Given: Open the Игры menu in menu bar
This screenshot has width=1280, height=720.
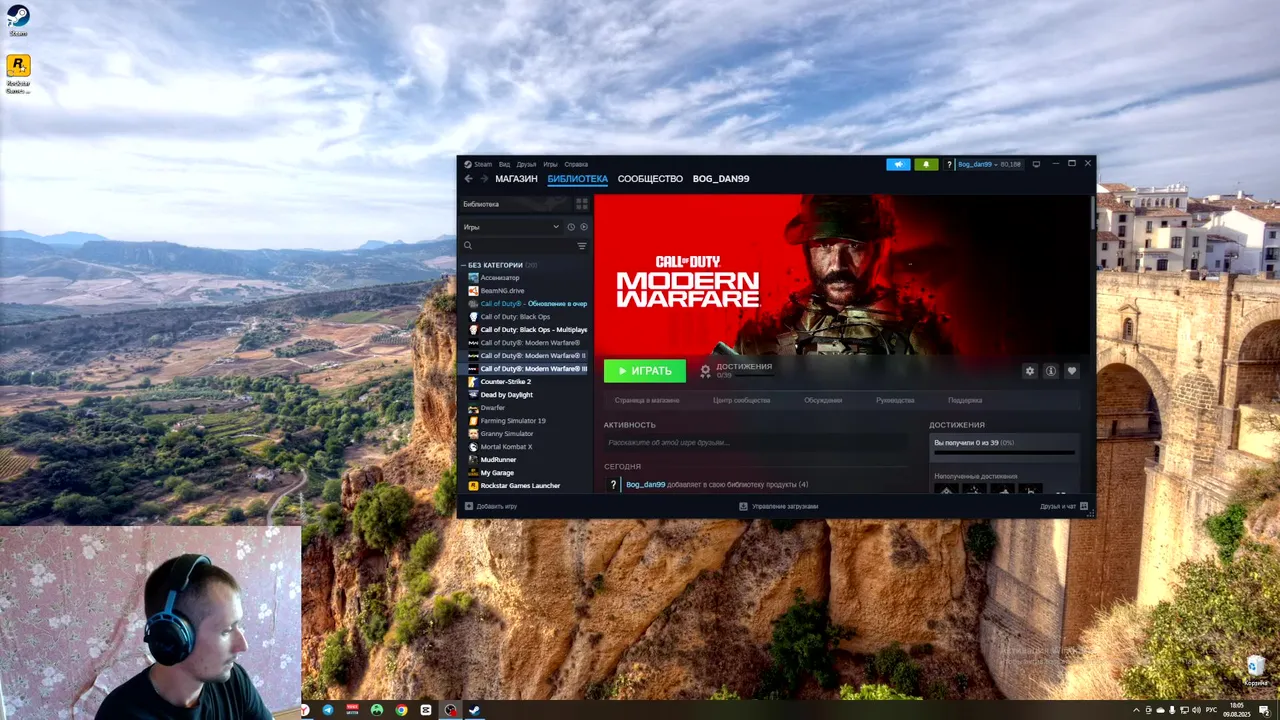Looking at the screenshot, I should (x=550, y=164).
